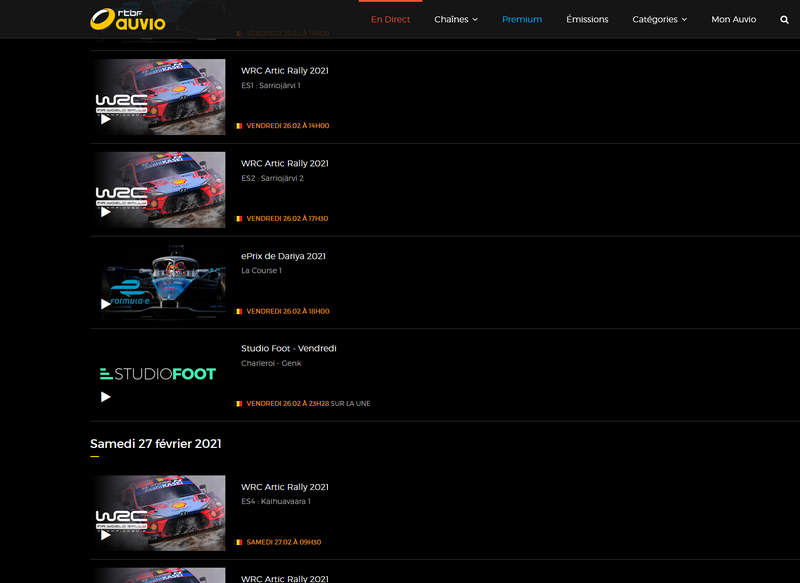The width and height of the screenshot is (800, 583).
Task: Open the Émissions page
Action: (587, 19)
